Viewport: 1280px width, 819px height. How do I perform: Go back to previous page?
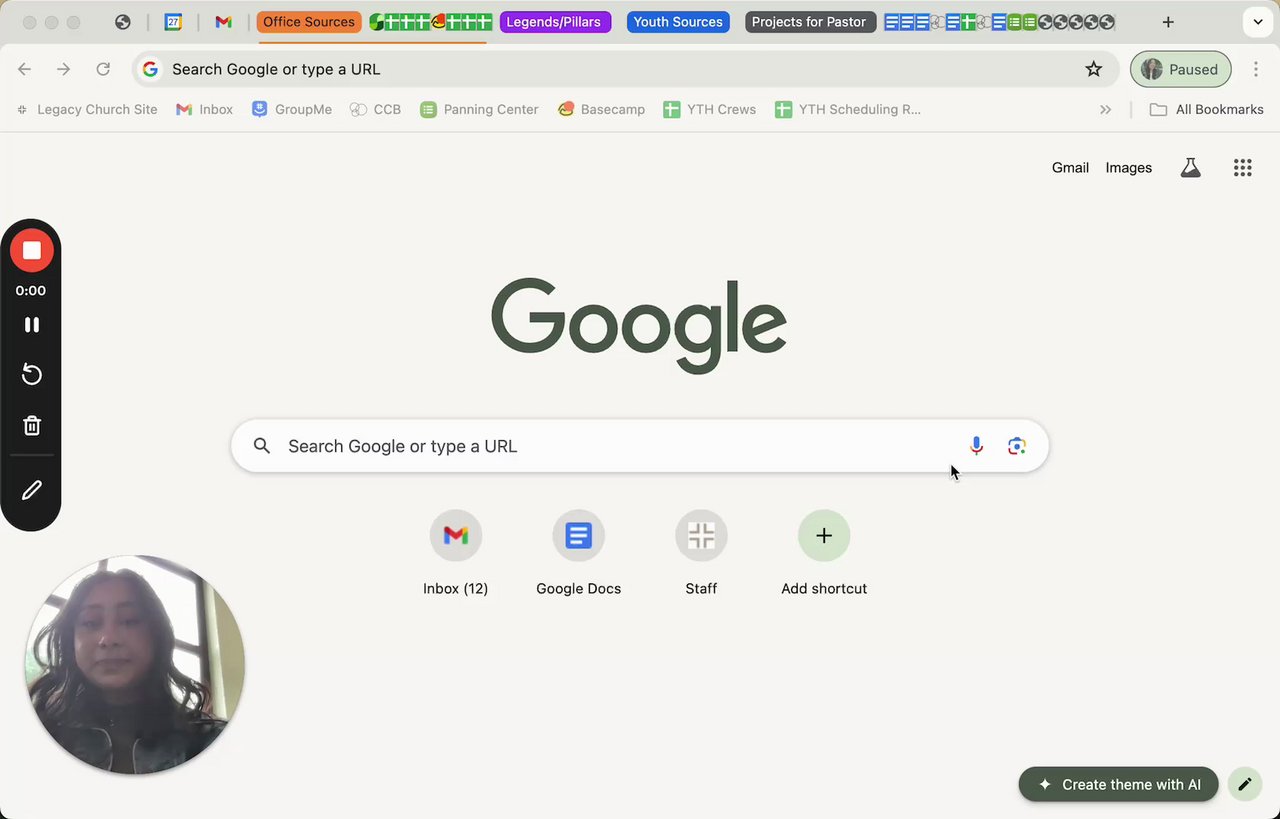pyautogui.click(x=25, y=69)
